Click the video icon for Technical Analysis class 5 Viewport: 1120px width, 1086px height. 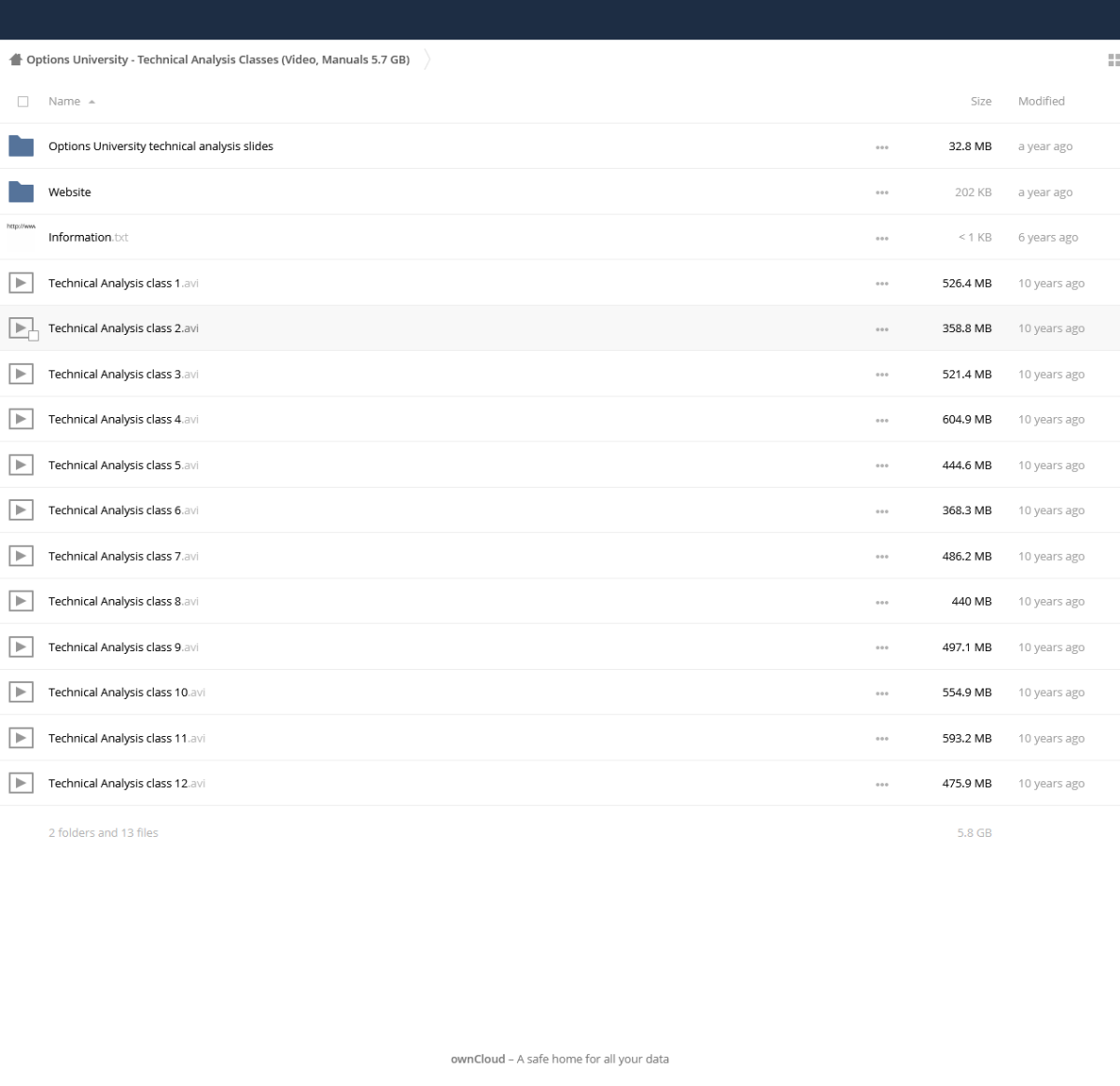click(21, 465)
